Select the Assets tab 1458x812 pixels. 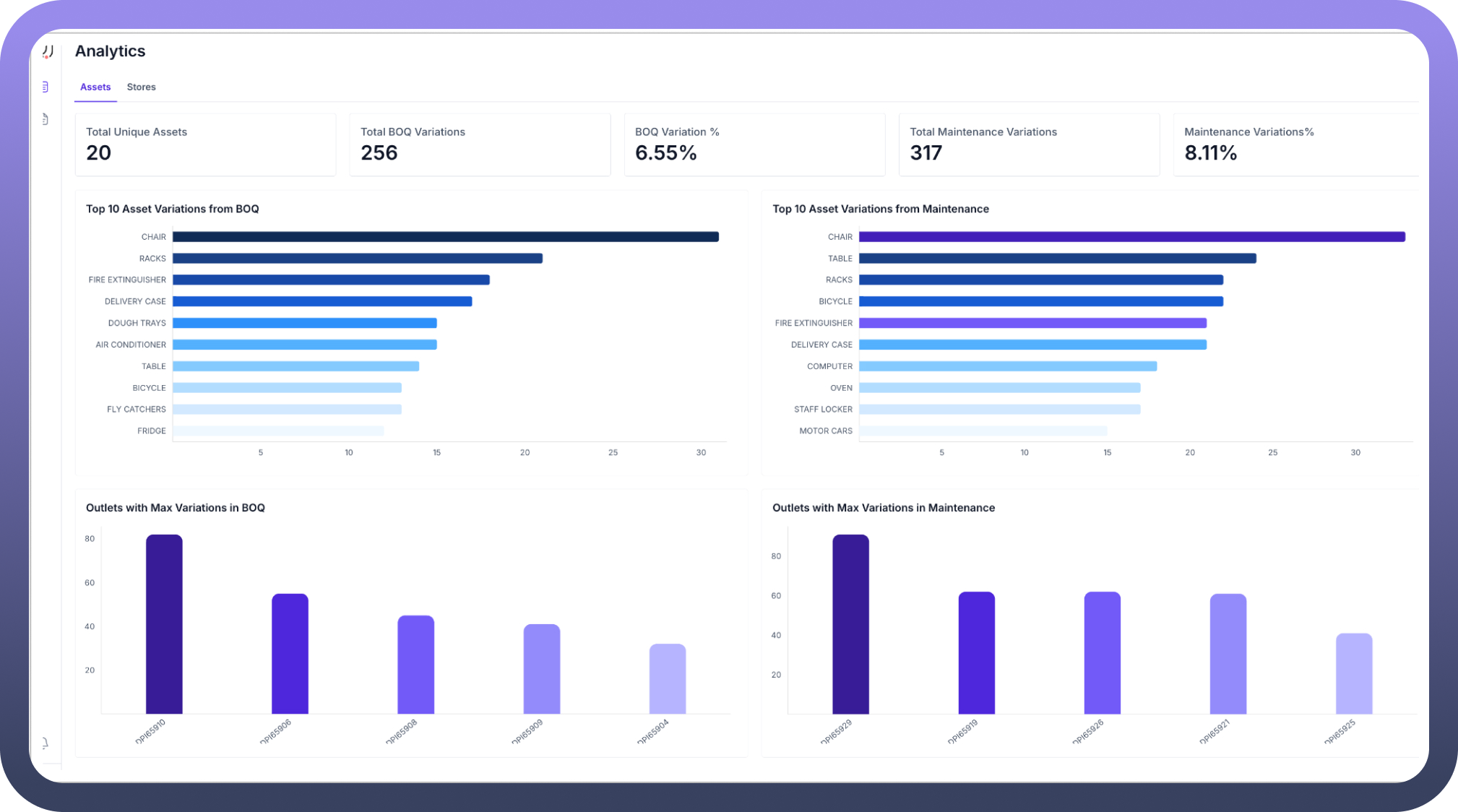coord(95,87)
